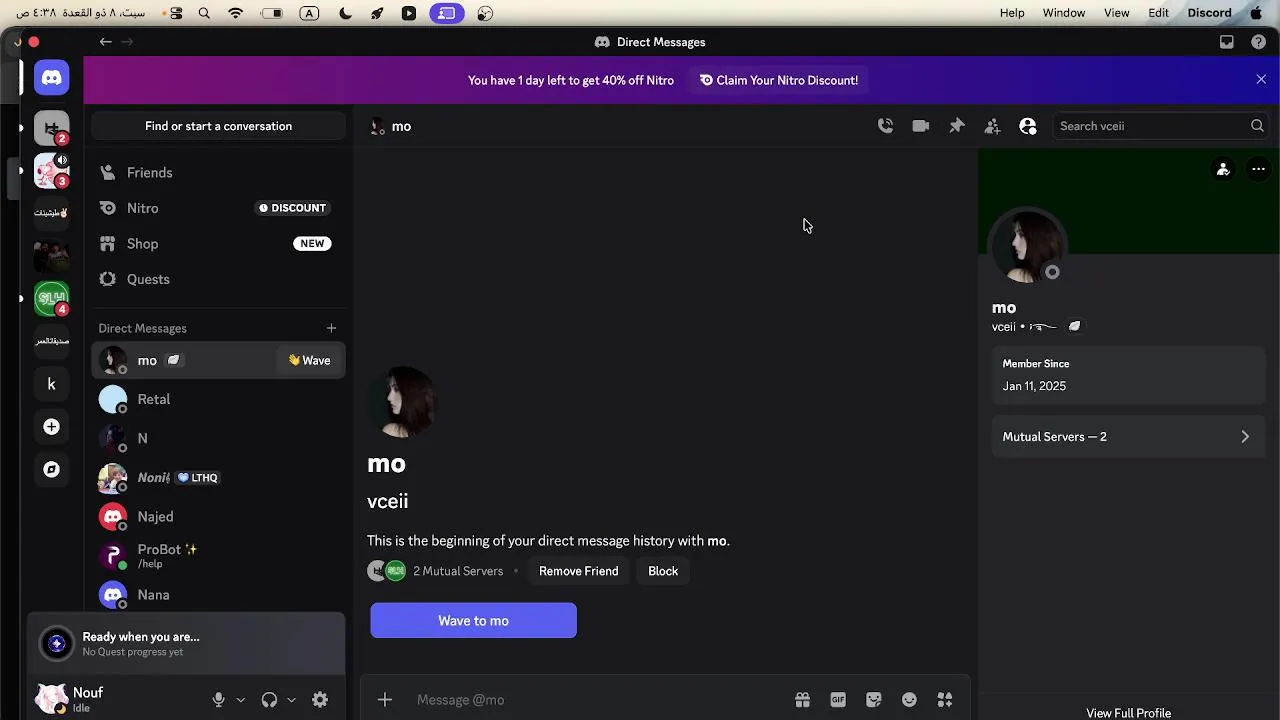This screenshot has width=1280, height=720.
Task: Click the friend status icon in profile
Action: click(1223, 169)
